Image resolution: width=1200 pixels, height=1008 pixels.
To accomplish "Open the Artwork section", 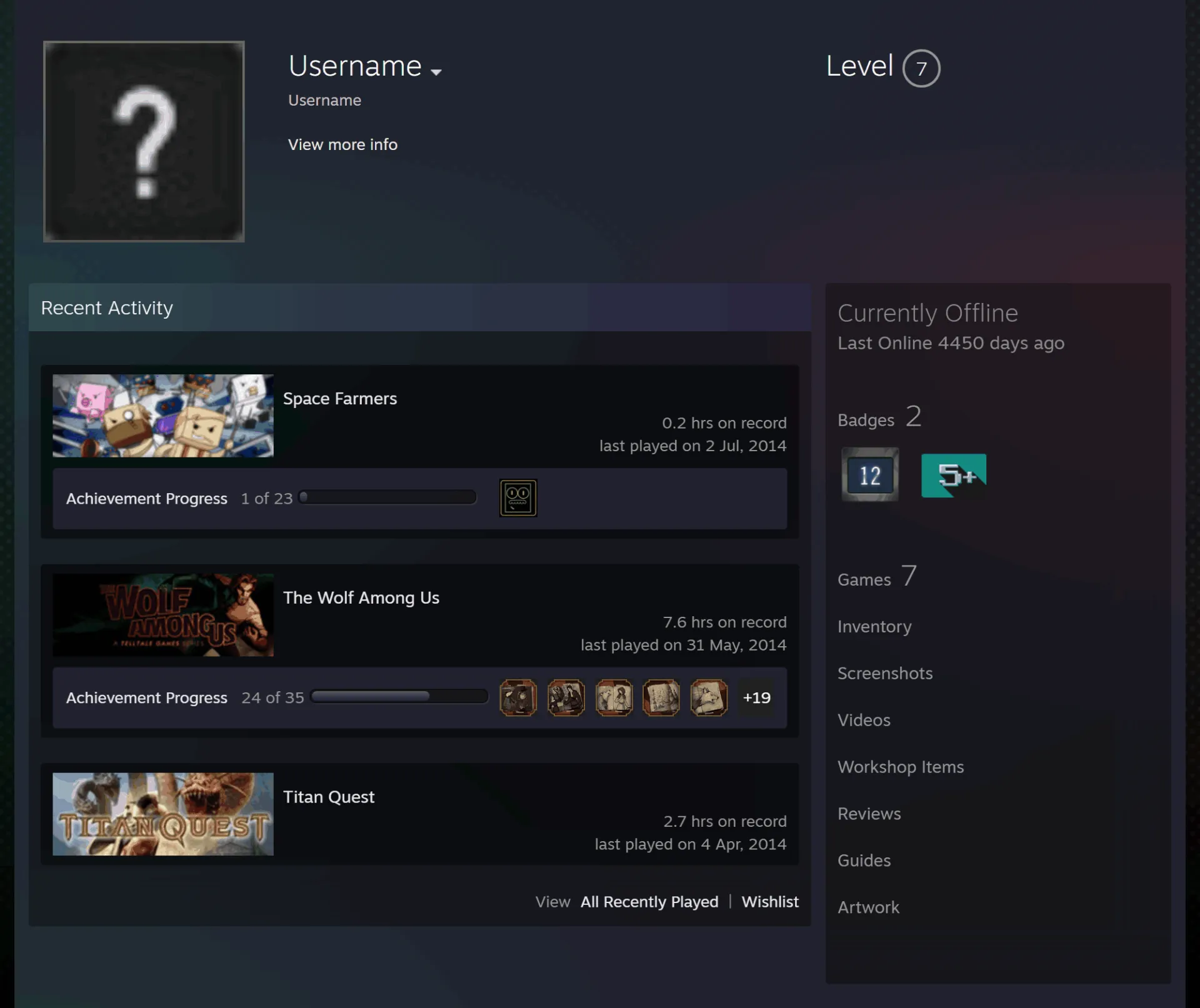I will pos(868,907).
